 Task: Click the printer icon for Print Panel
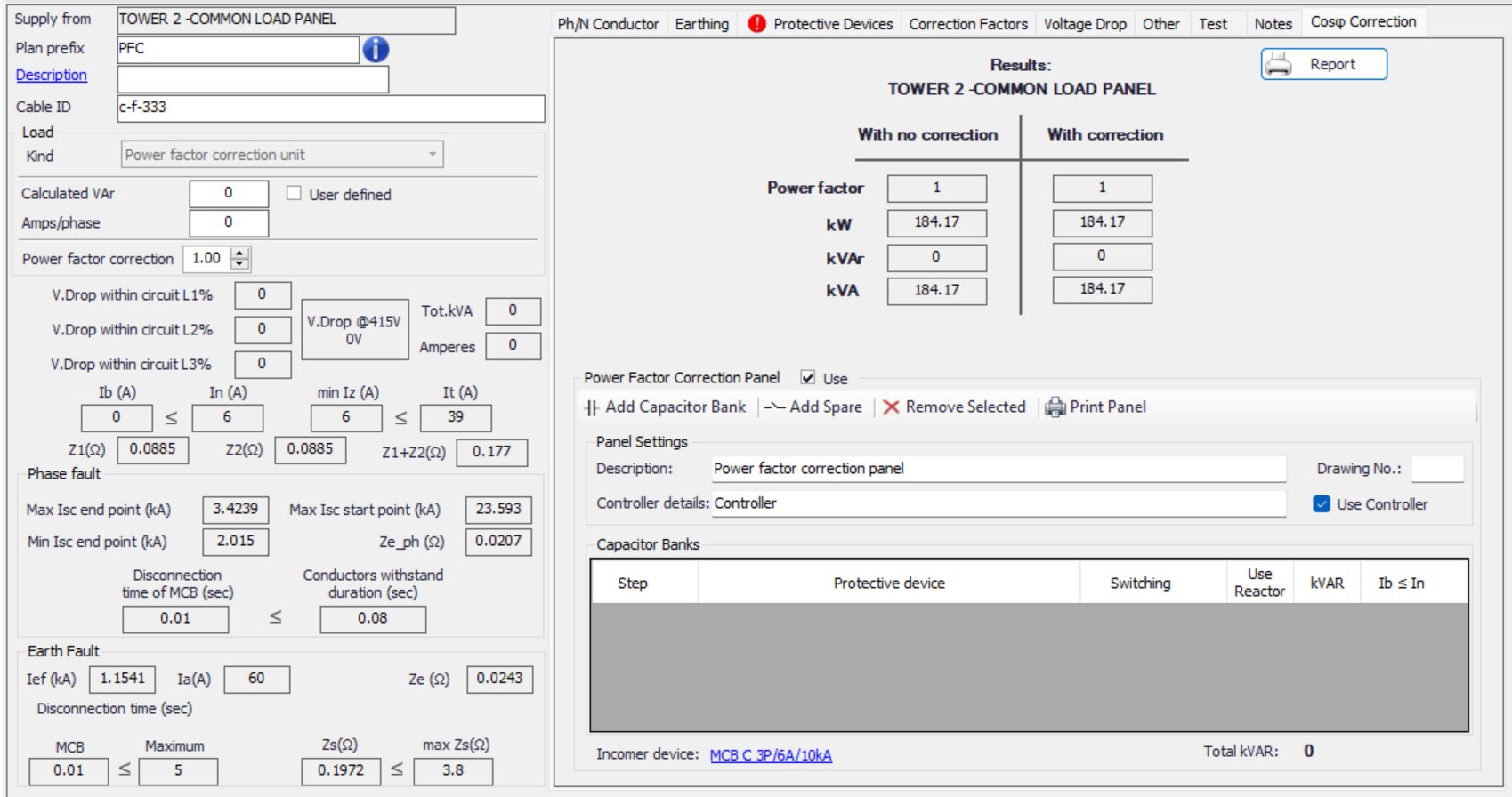coord(1055,407)
